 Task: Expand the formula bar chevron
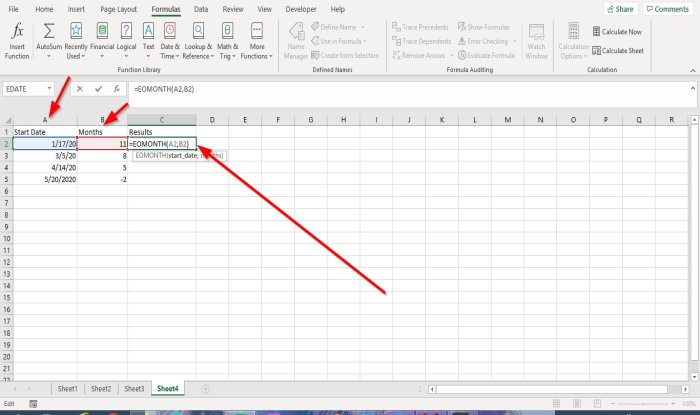(x=692, y=88)
